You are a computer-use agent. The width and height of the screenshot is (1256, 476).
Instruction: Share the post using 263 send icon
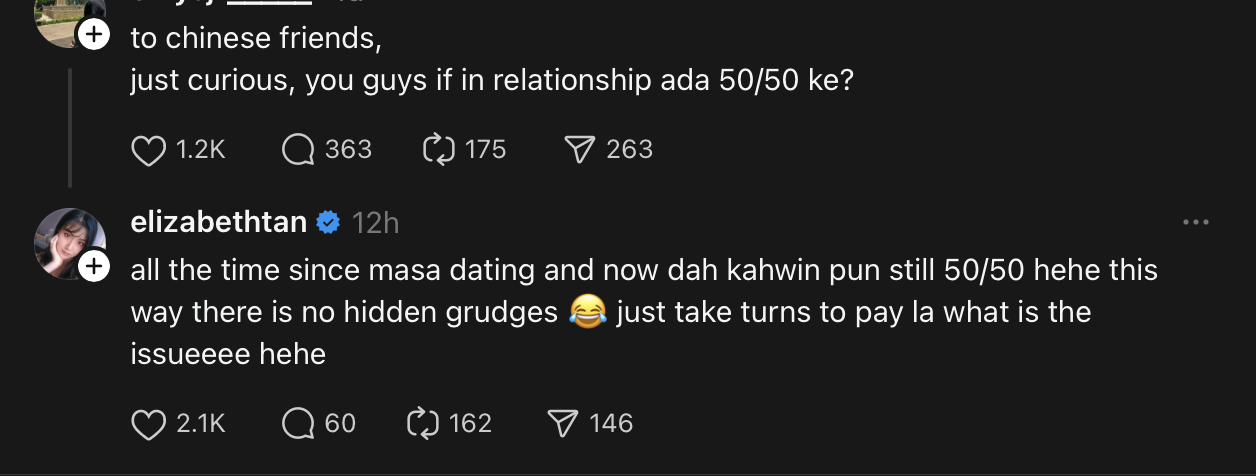(580, 150)
